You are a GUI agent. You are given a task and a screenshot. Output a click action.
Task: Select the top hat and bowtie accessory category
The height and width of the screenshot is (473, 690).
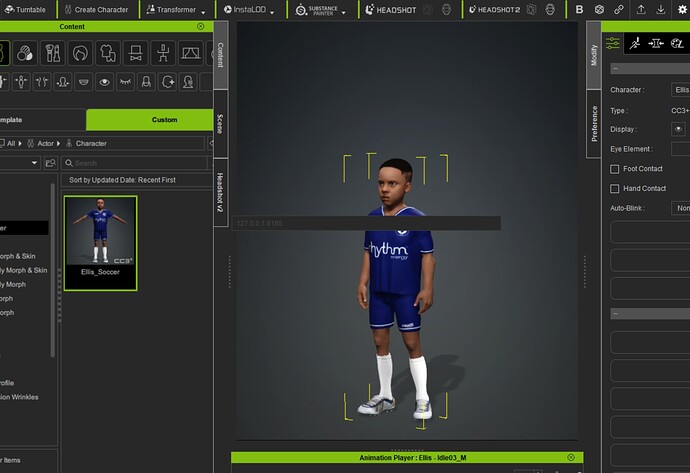point(136,53)
